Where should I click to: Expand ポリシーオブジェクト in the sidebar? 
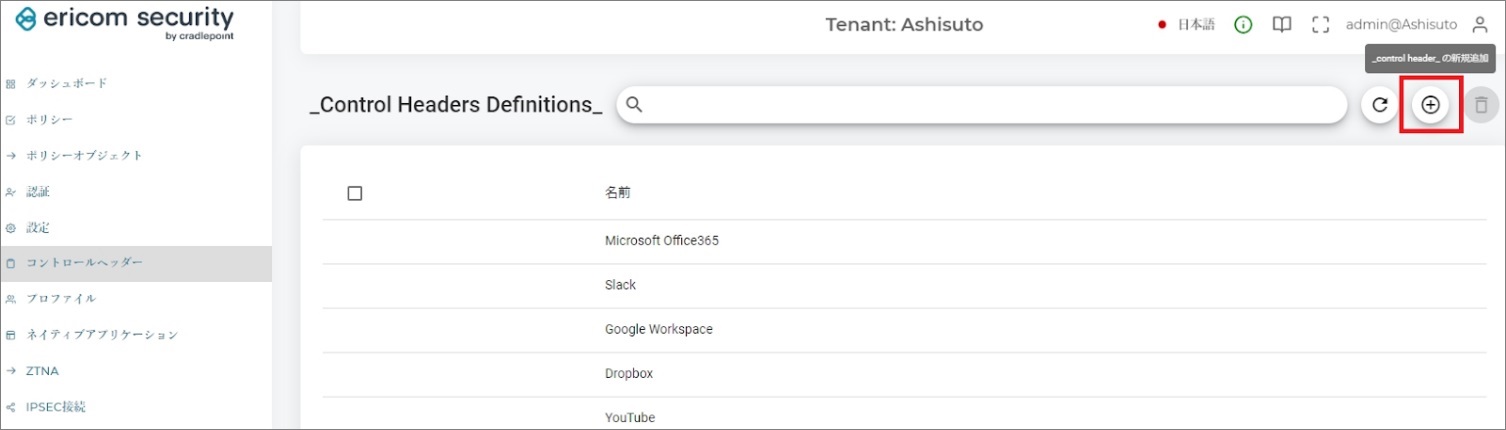pyautogui.click(x=84, y=156)
